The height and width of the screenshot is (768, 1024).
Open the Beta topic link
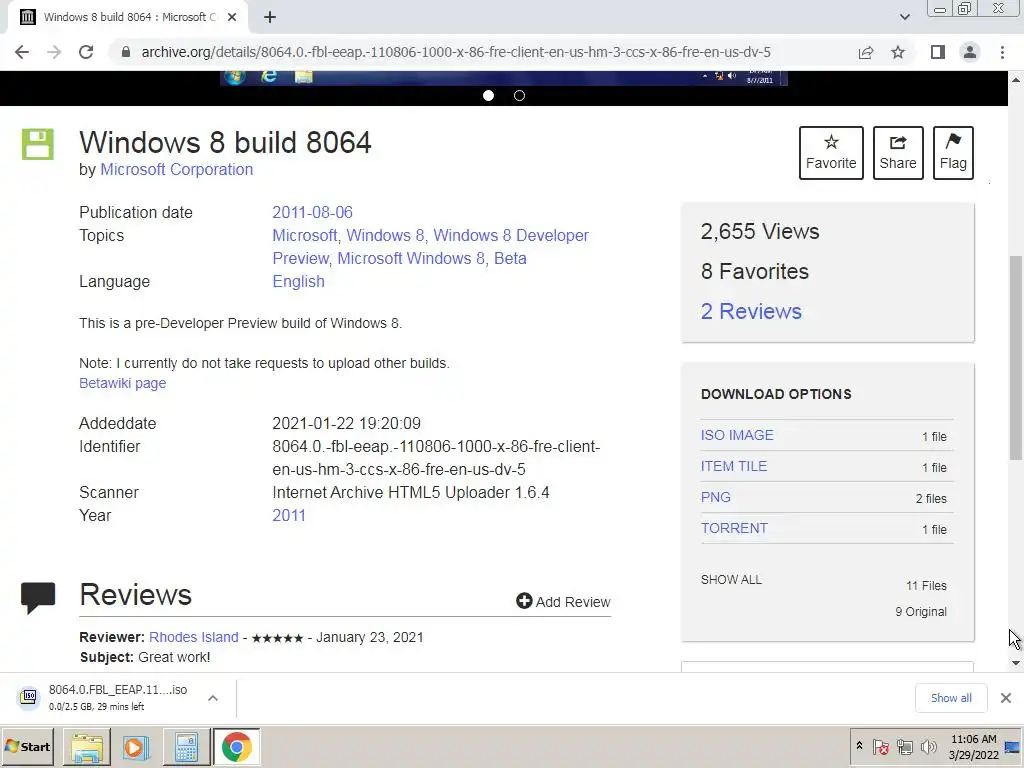510,259
